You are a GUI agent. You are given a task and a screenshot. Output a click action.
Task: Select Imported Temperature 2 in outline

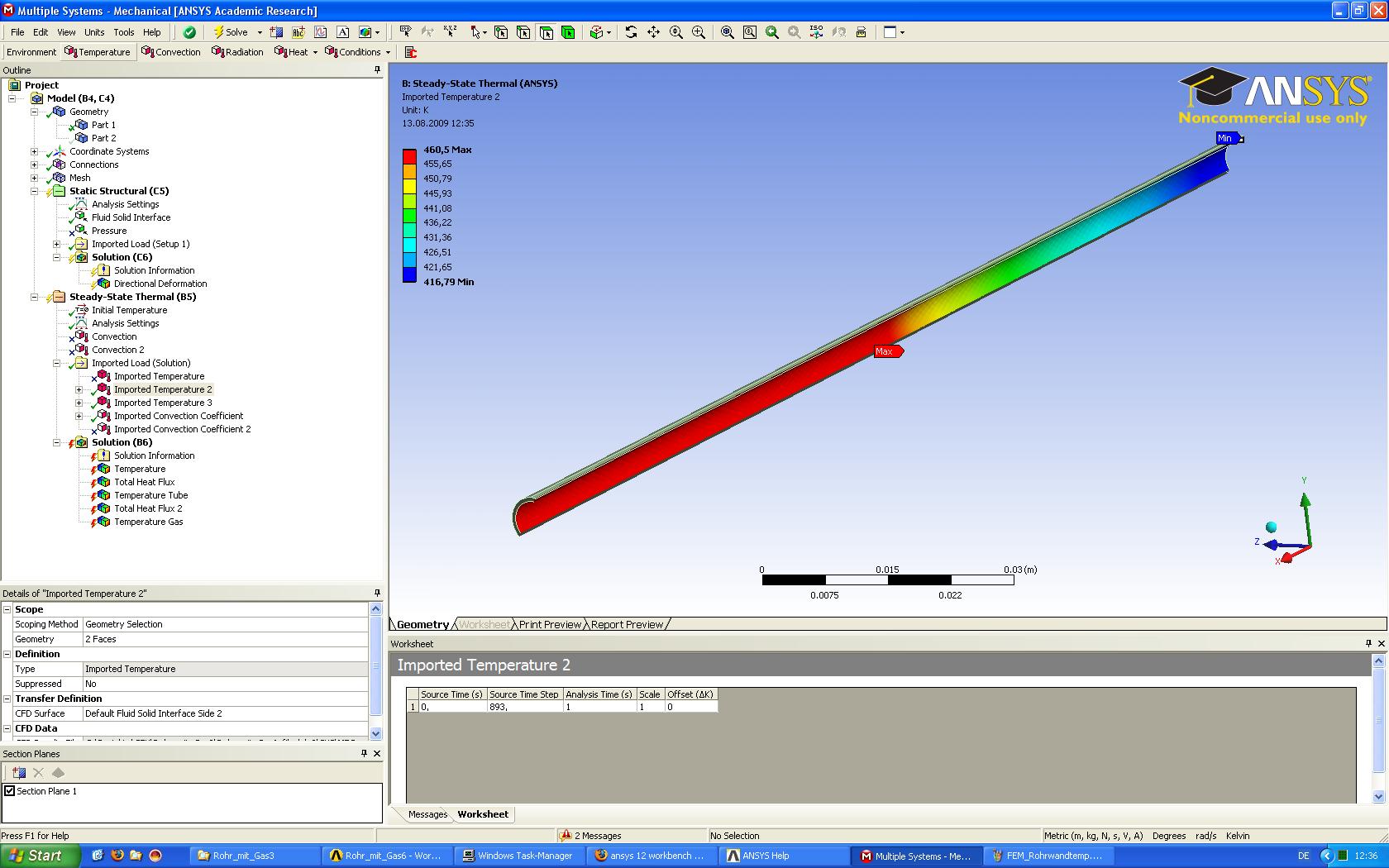point(163,389)
